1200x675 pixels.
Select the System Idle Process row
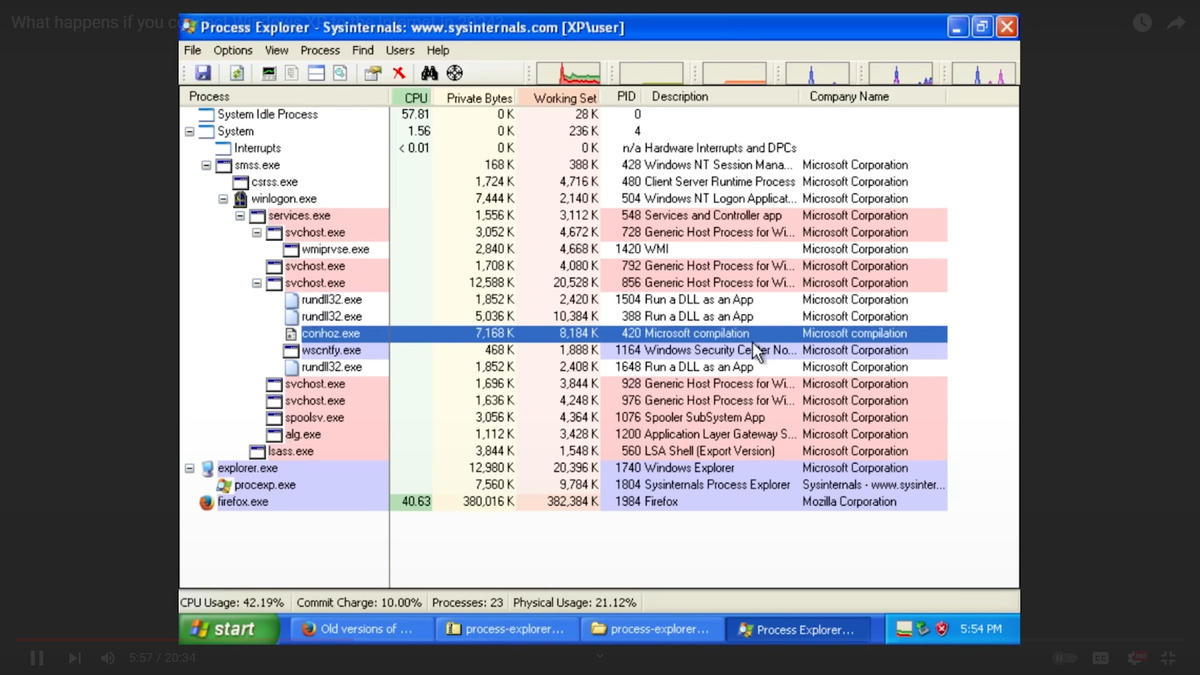click(564, 115)
